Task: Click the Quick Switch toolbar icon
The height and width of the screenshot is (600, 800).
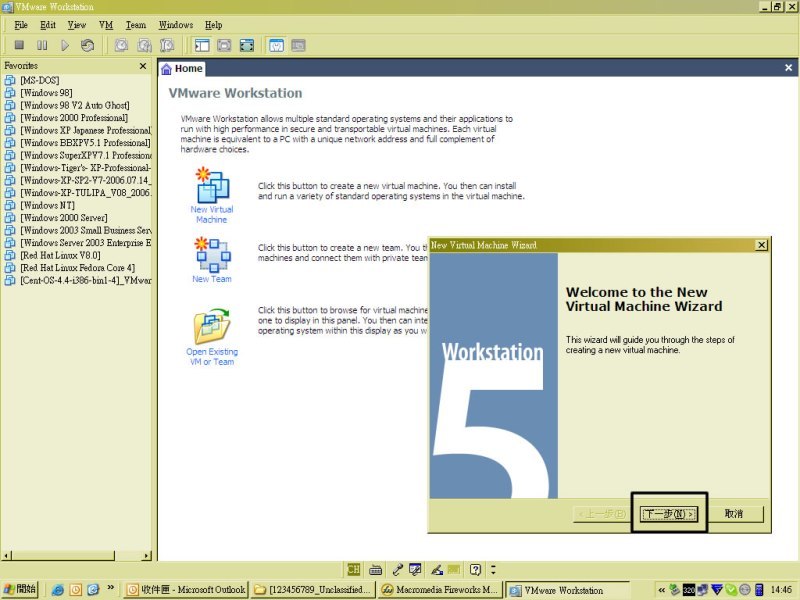Action: point(224,45)
